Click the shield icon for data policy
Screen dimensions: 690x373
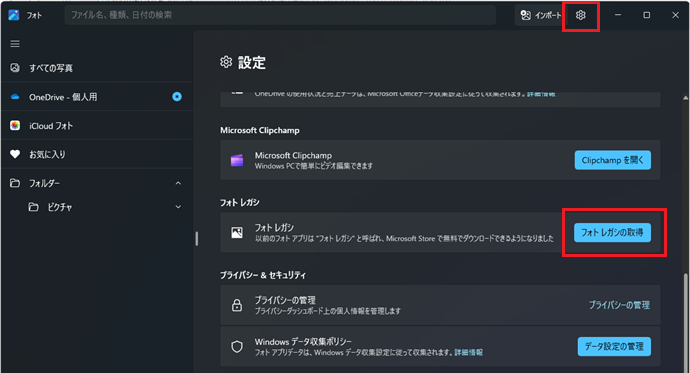pyautogui.click(x=237, y=347)
